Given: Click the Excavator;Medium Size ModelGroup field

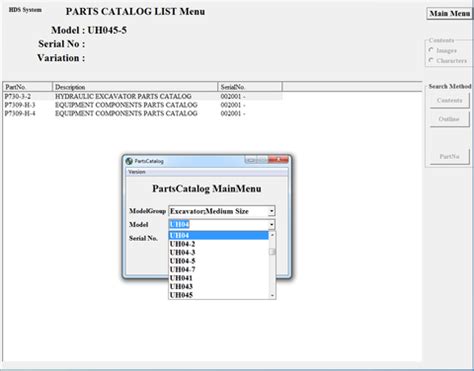Looking at the screenshot, I should pos(219,211).
